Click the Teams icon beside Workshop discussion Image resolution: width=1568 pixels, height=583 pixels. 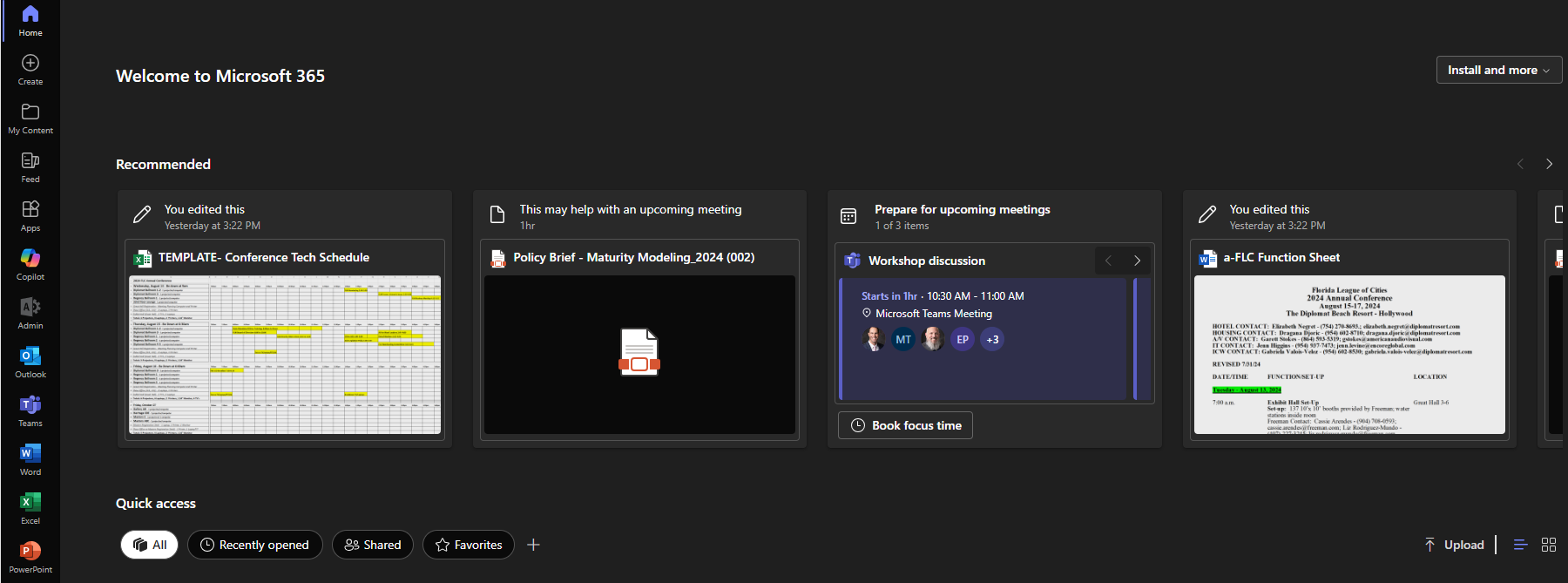853,261
